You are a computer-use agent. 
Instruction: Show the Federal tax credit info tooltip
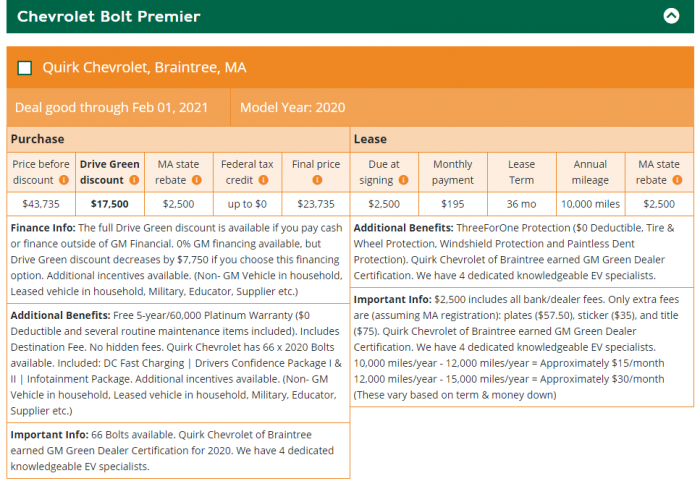point(263,181)
